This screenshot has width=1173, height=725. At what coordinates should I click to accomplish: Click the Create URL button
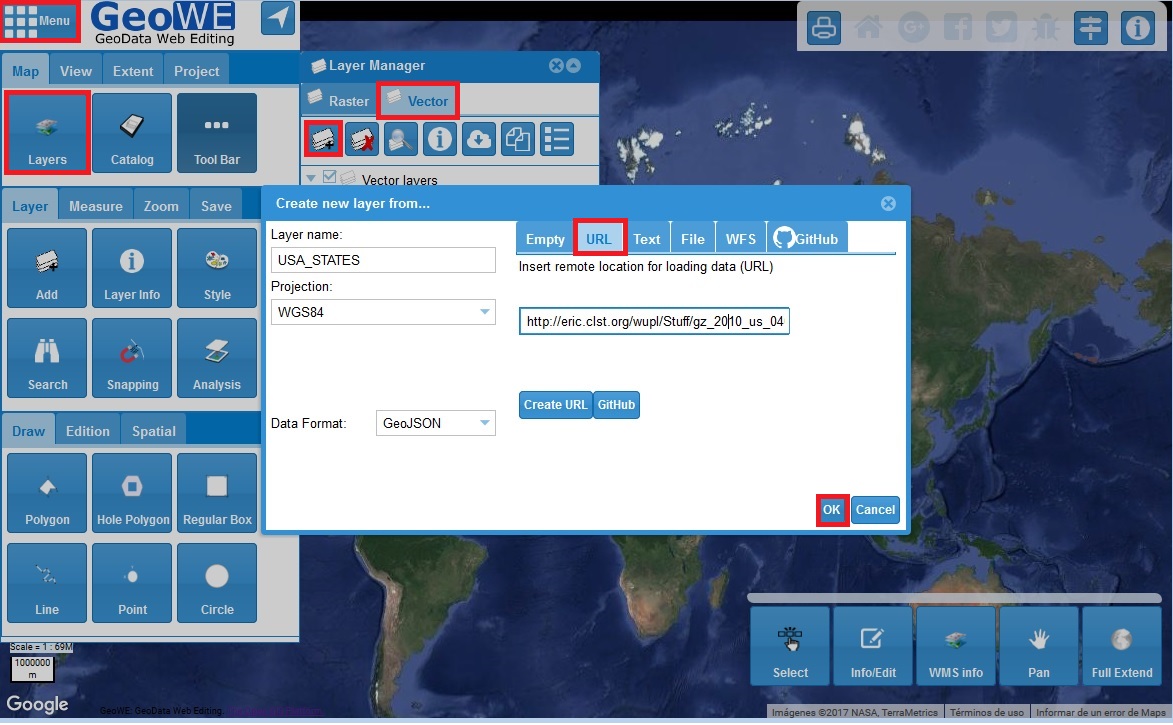pyautogui.click(x=554, y=405)
